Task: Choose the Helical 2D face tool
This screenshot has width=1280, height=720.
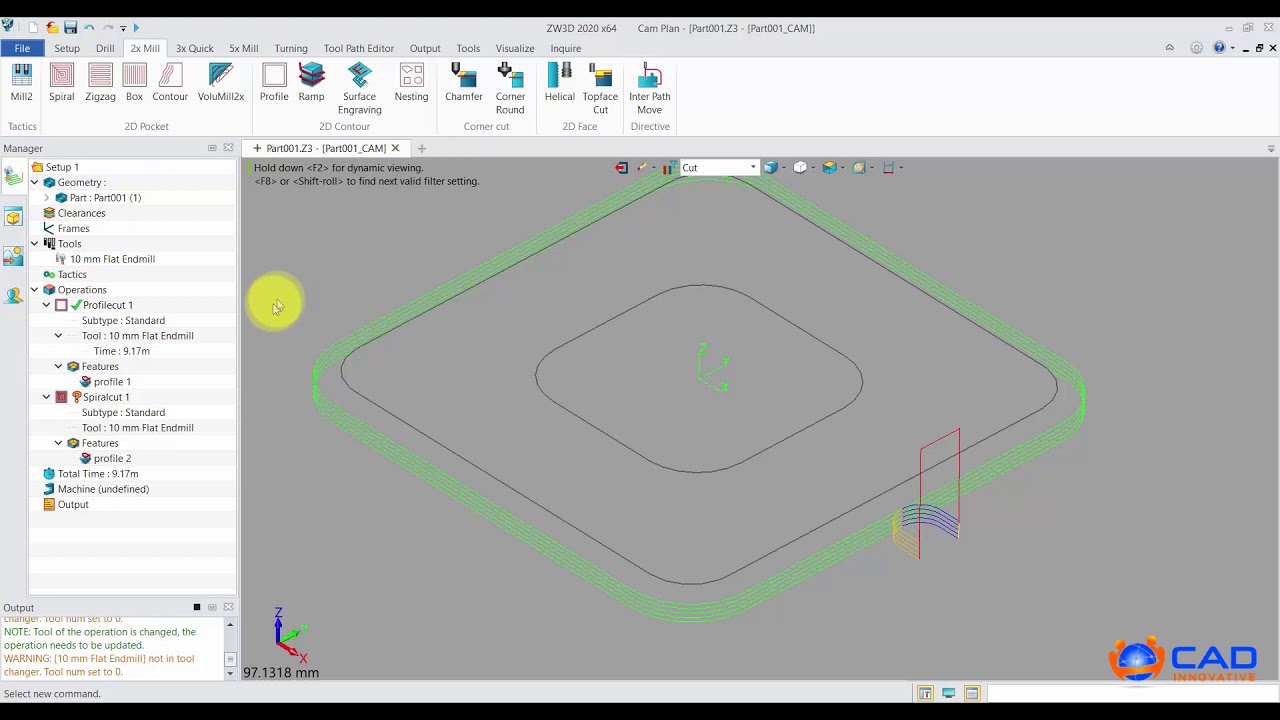Action: (x=560, y=82)
